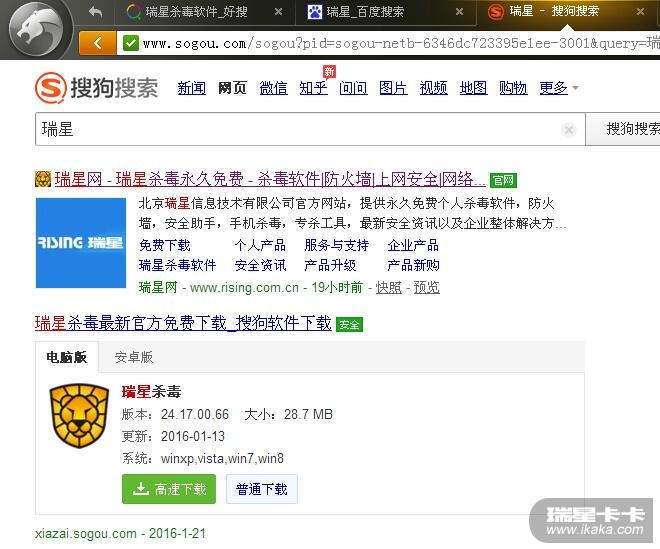Viewport: 660px width, 549px height.
Task: Open the 服务与支持 sublink
Action: 337,245
